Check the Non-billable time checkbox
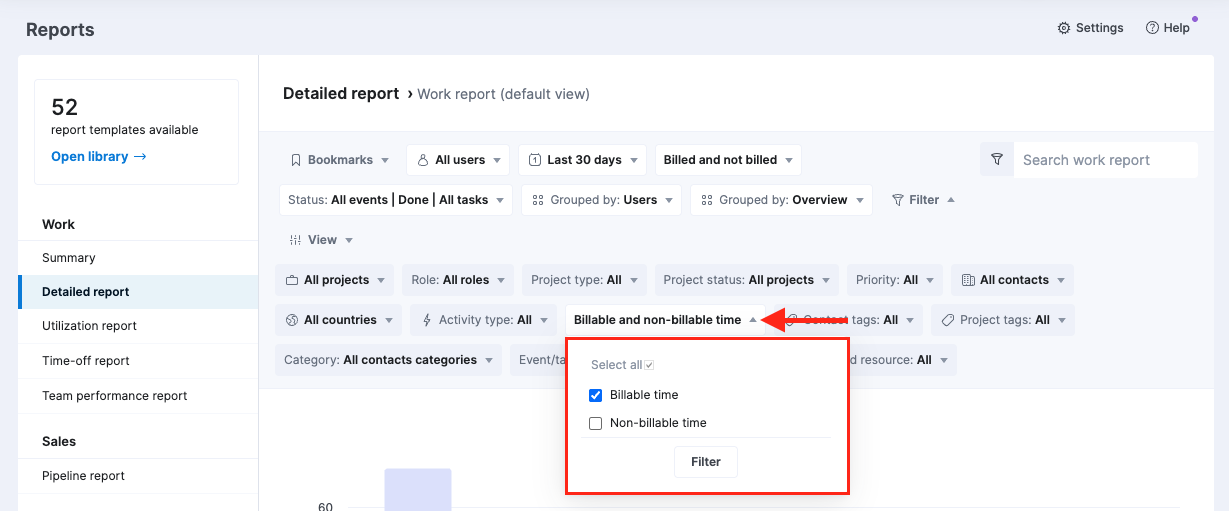Viewport: 1229px width, 511px height. coord(596,423)
